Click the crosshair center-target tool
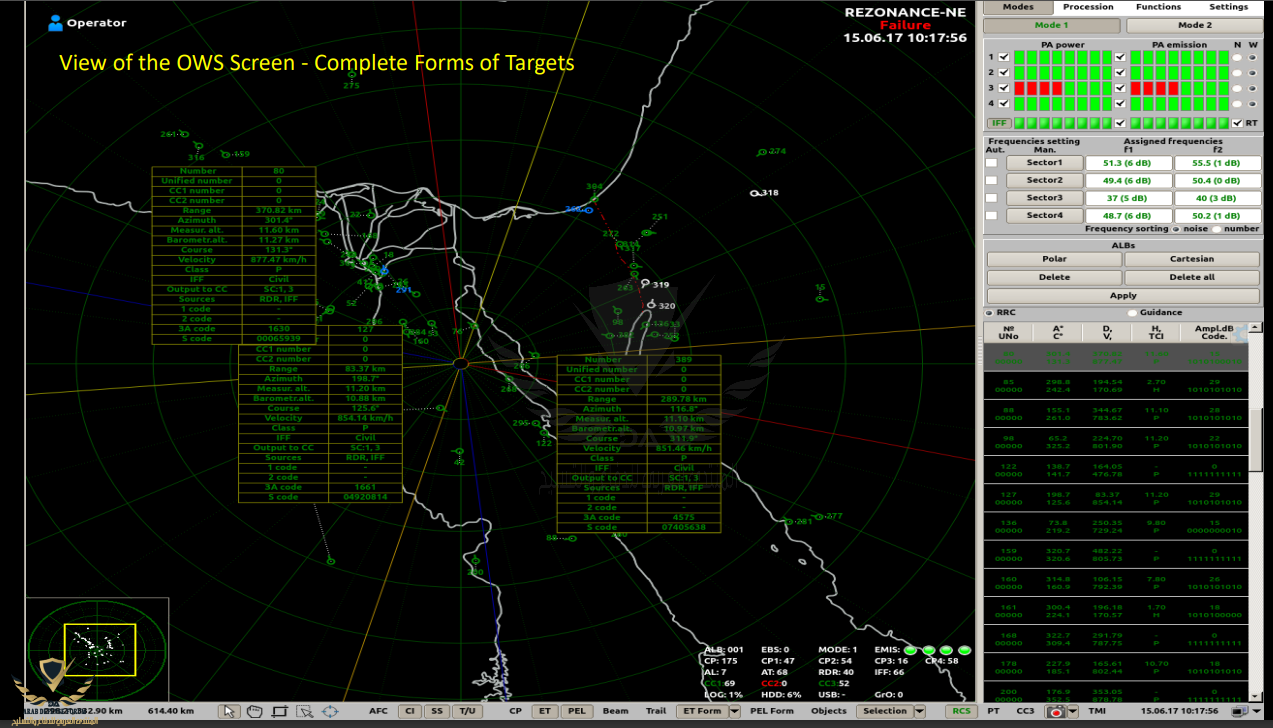The height and width of the screenshot is (728, 1273). tap(331, 712)
